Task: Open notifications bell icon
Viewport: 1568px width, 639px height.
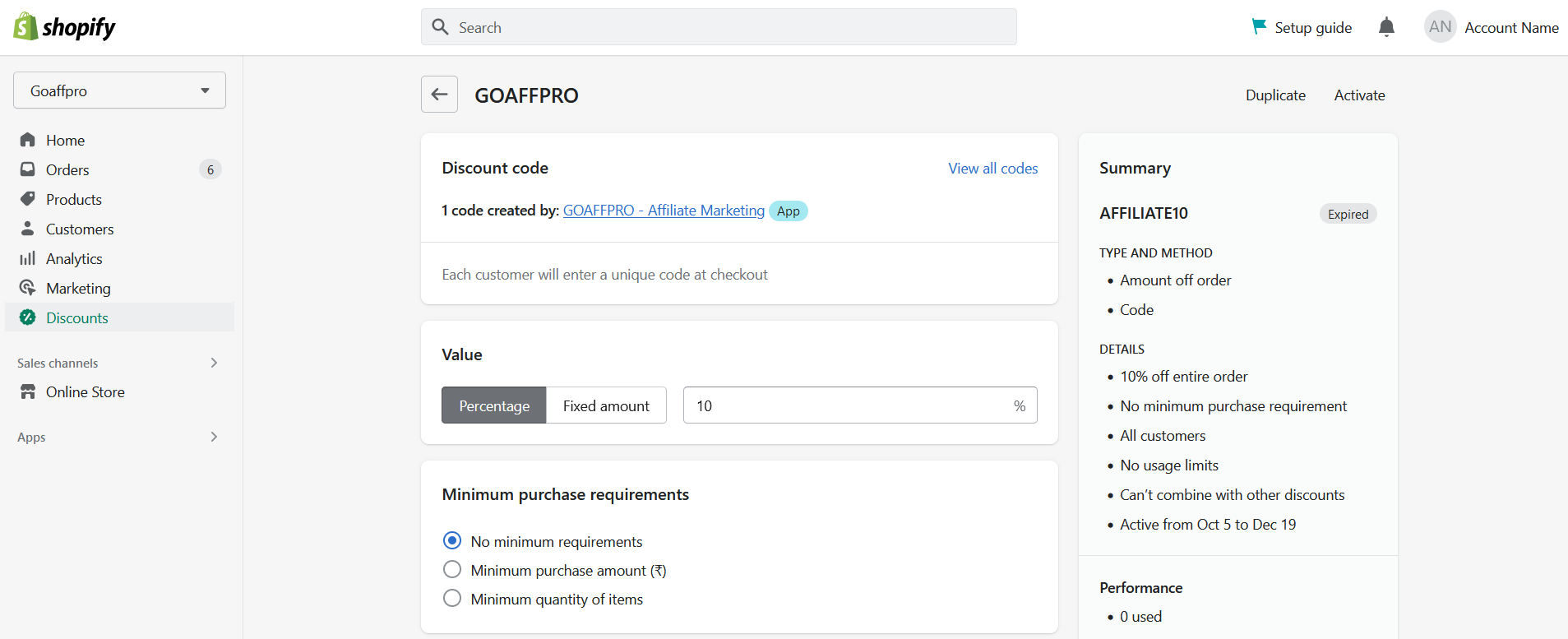Action: click(x=1386, y=27)
